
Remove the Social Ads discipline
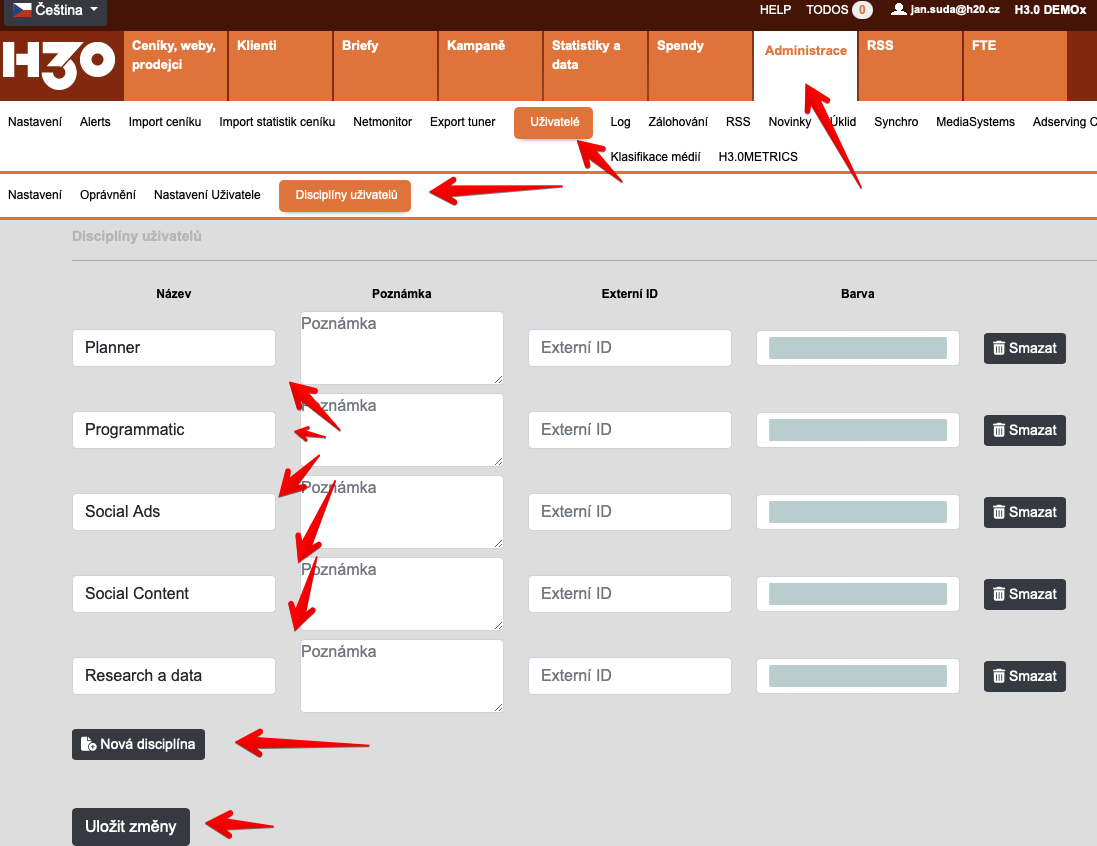point(1024,512)
